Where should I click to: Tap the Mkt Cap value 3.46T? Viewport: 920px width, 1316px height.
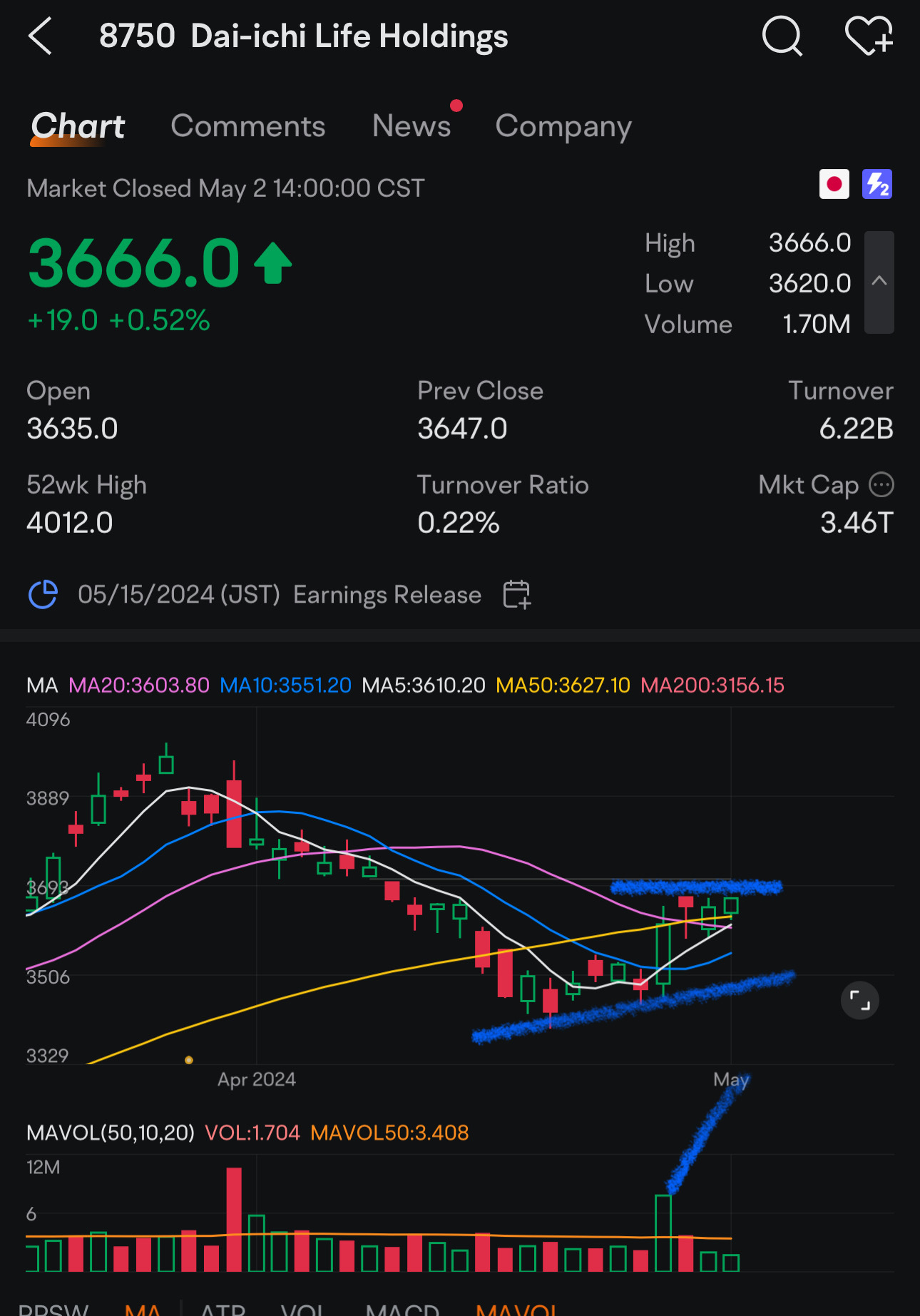tap(857, 523)
